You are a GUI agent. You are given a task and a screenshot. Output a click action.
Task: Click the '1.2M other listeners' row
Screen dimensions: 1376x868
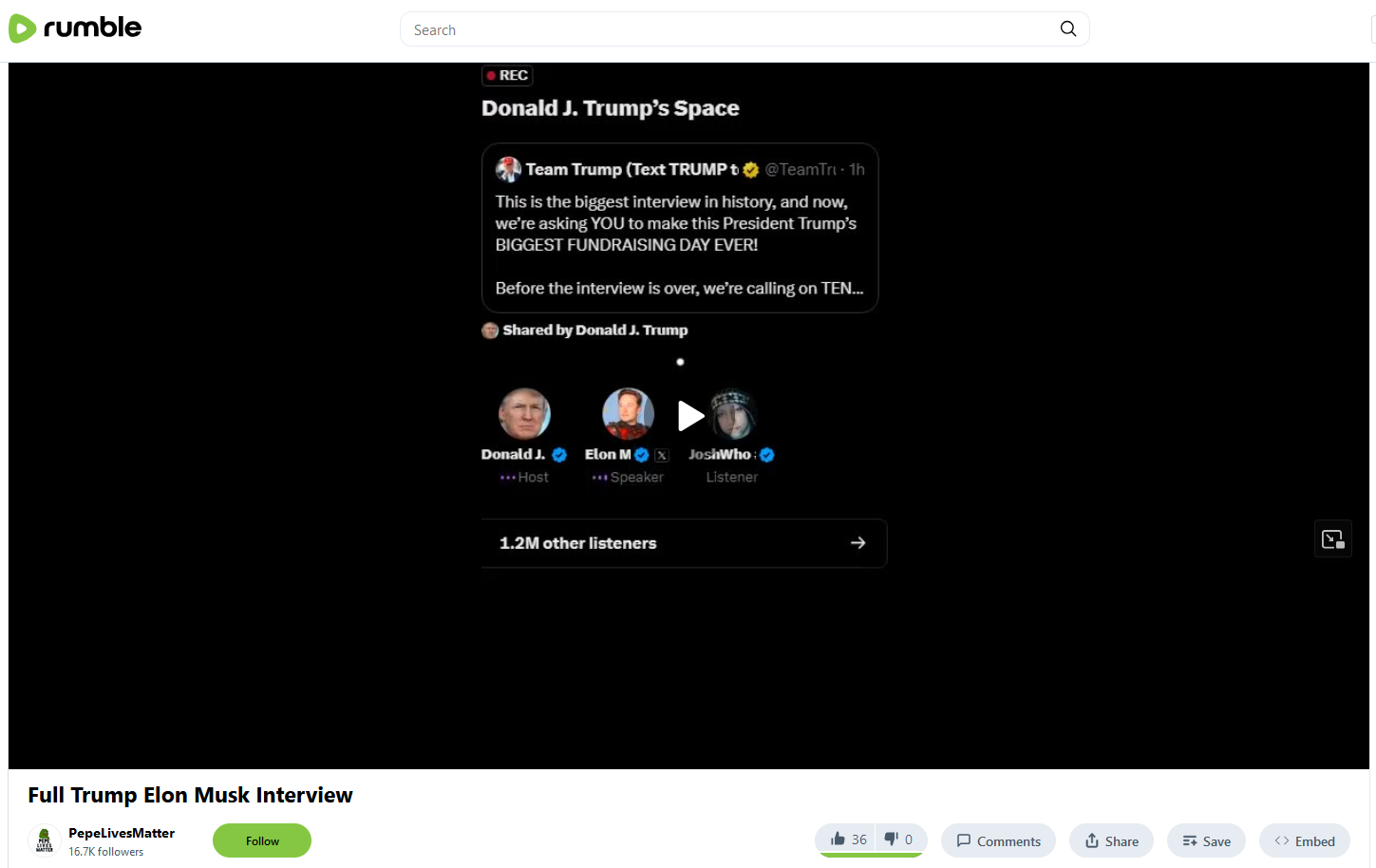click(x=684, y=543)
